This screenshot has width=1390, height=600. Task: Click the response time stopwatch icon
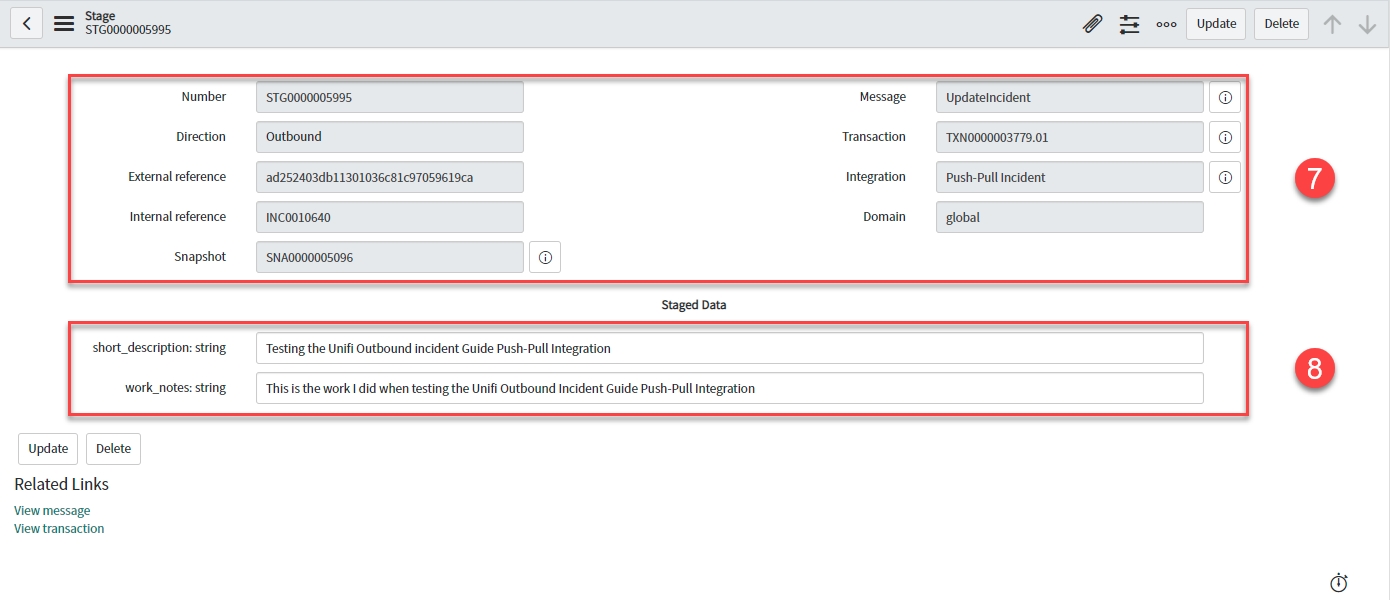[1339, 582]
